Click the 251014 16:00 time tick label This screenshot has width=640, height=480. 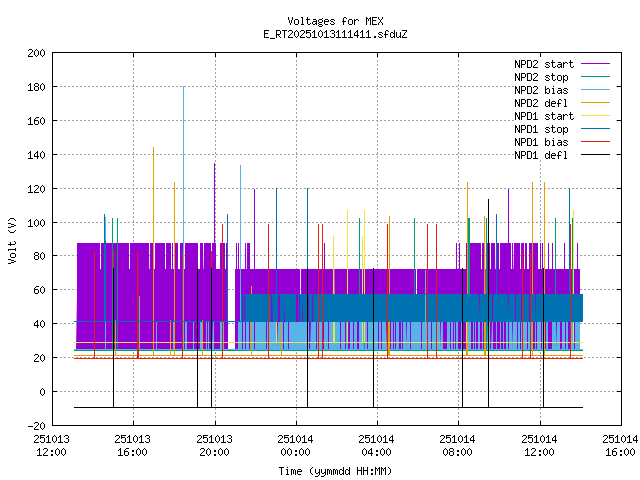click(x=620, y=445)
